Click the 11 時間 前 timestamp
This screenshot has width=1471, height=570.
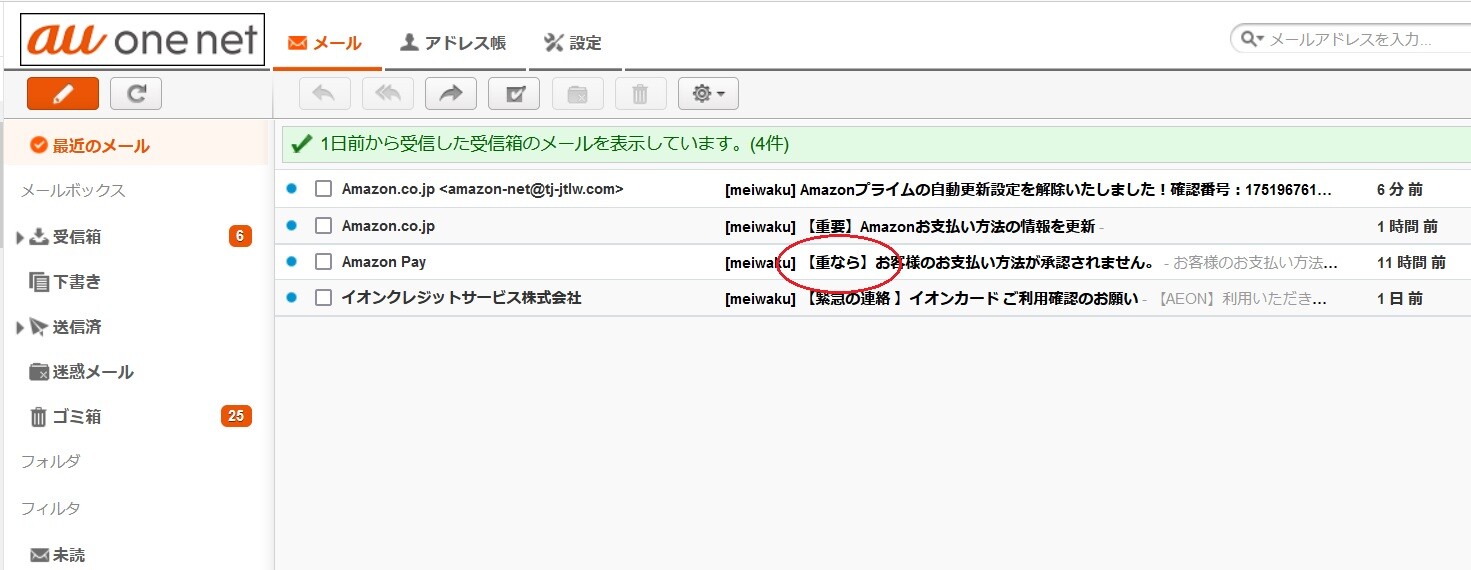click(1411, 263)
